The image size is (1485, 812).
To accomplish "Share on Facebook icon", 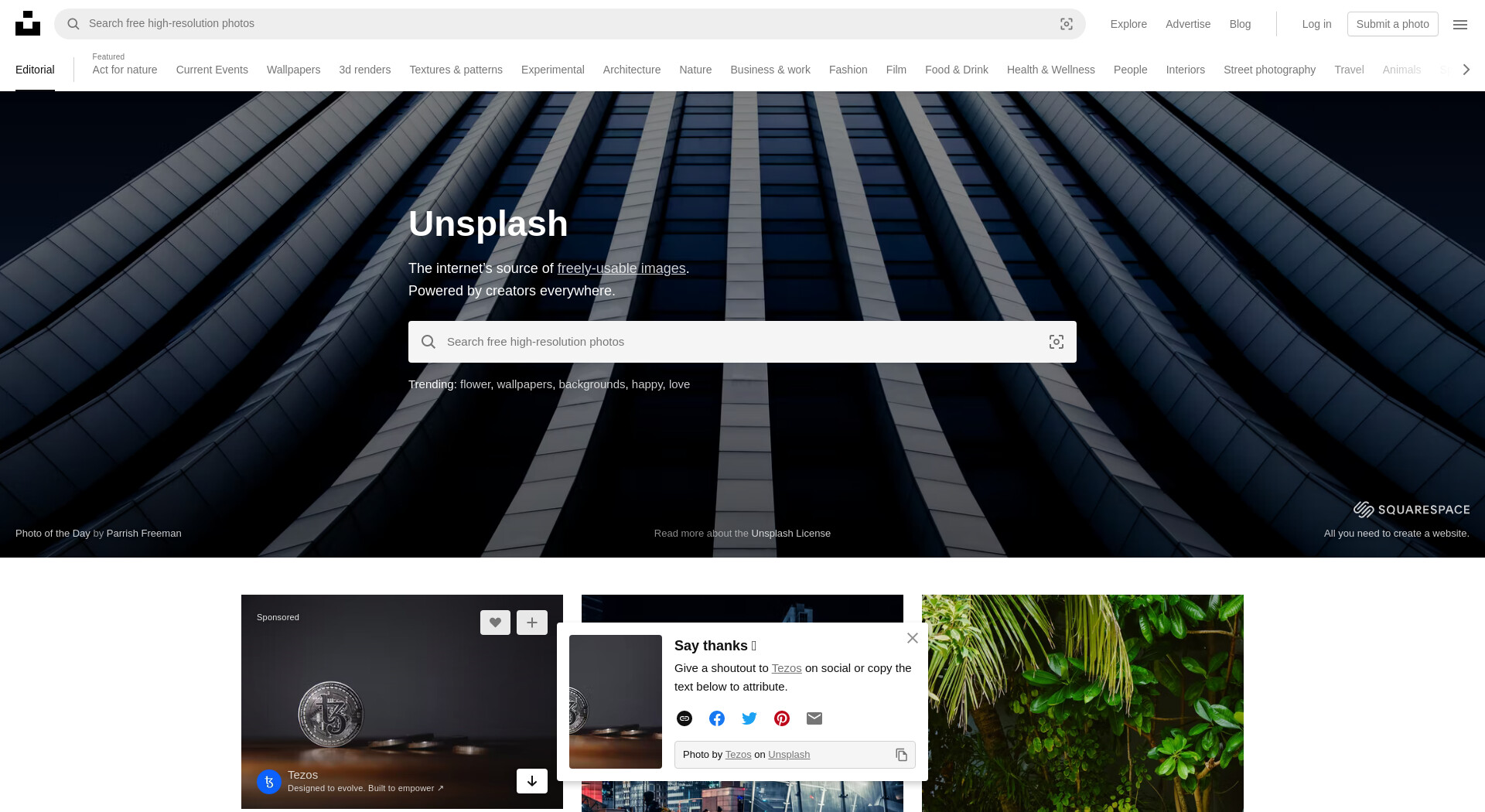I will point(717,718).
